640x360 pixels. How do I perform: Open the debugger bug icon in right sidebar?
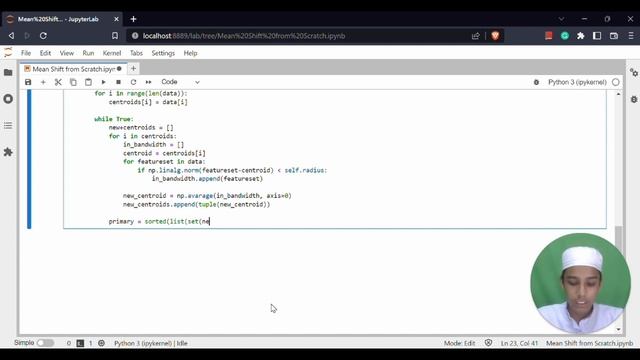tap(633, 99)
